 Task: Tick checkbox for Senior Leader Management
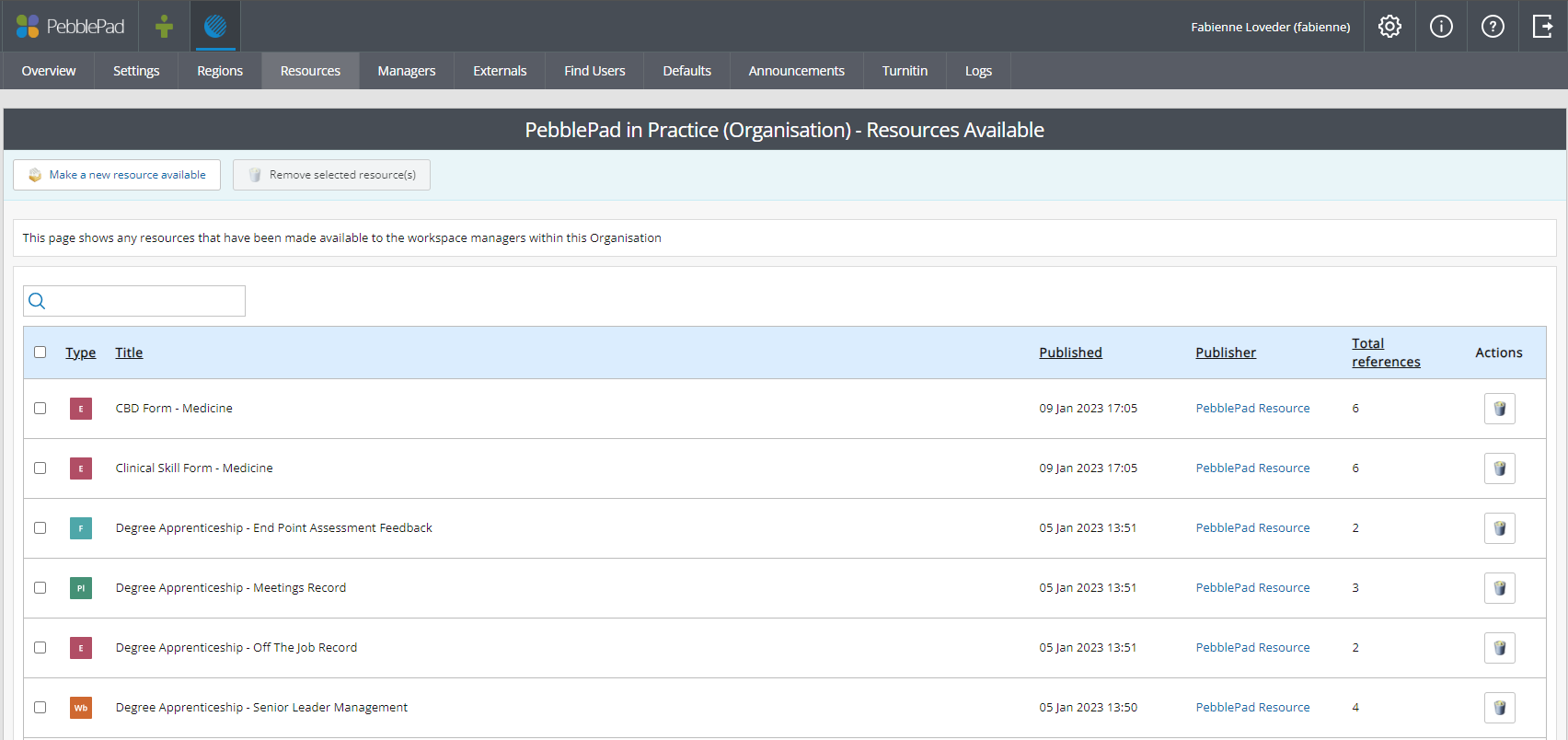coord(40,707)
